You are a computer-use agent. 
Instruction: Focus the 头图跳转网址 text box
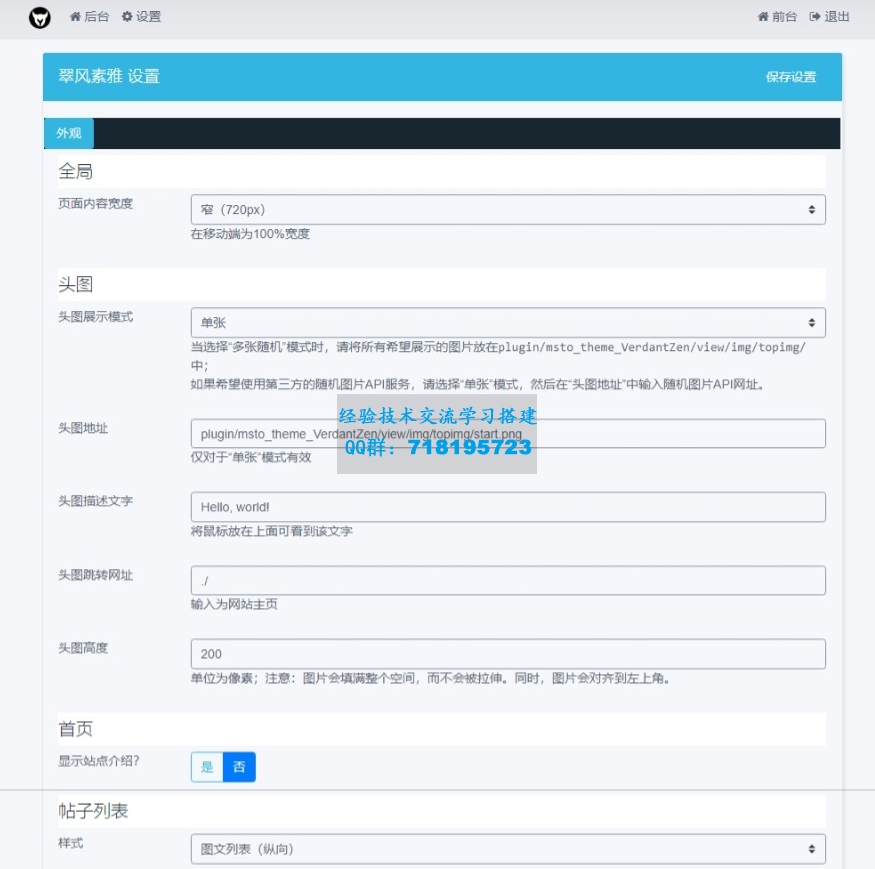[508, 581]
